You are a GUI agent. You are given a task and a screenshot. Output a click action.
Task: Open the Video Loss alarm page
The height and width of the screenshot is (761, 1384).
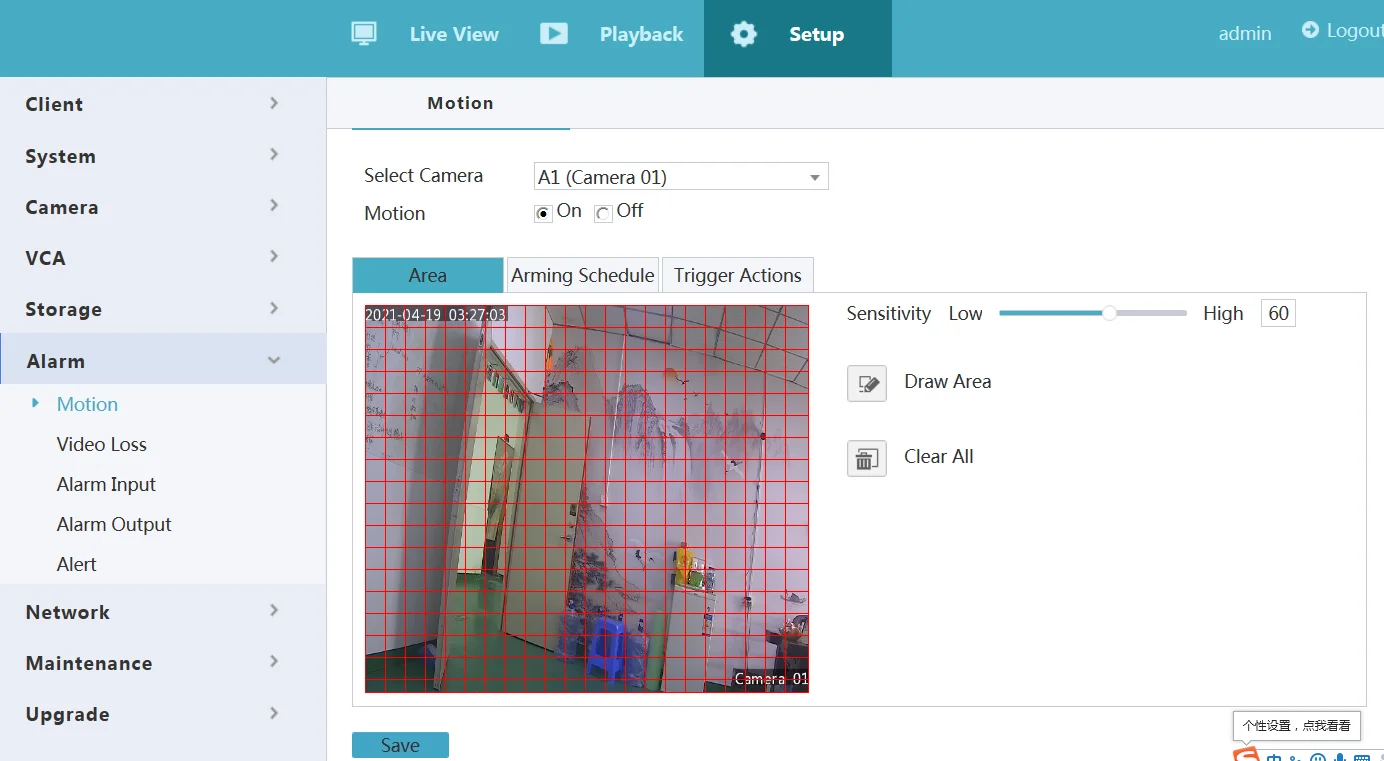click(102, 445)
